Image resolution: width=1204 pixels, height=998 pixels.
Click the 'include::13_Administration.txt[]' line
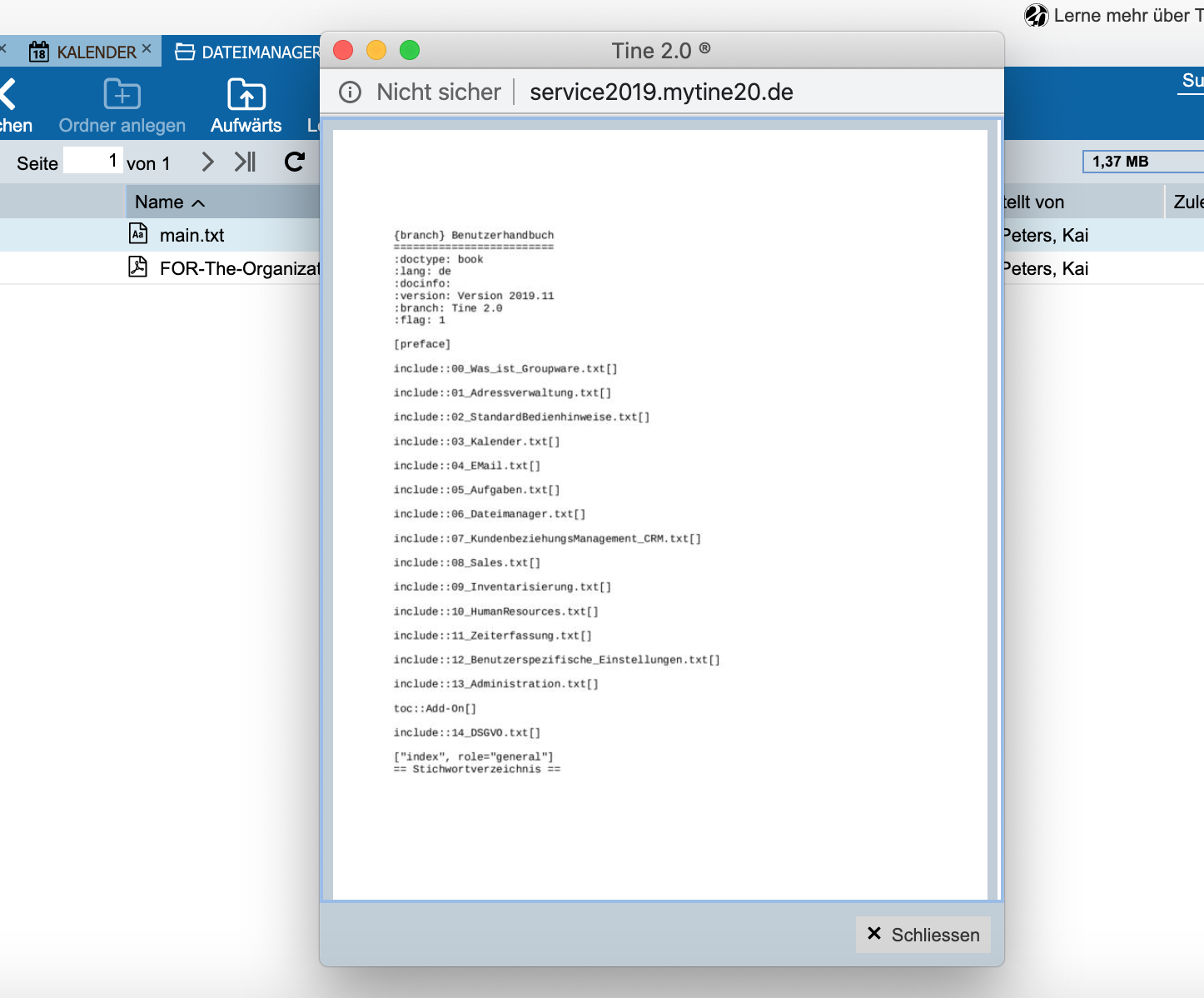496,684
